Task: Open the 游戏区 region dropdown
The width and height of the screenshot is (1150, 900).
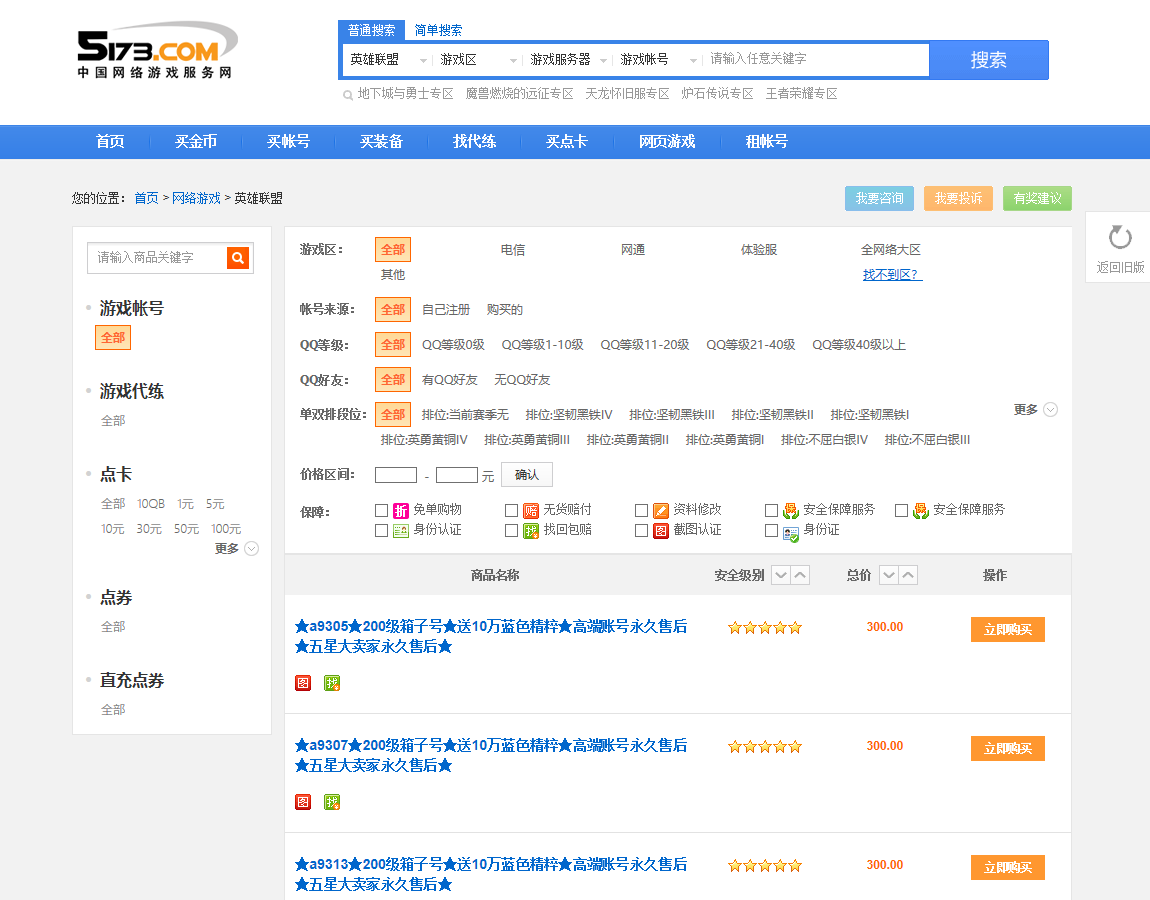Action: click(478, 60)
